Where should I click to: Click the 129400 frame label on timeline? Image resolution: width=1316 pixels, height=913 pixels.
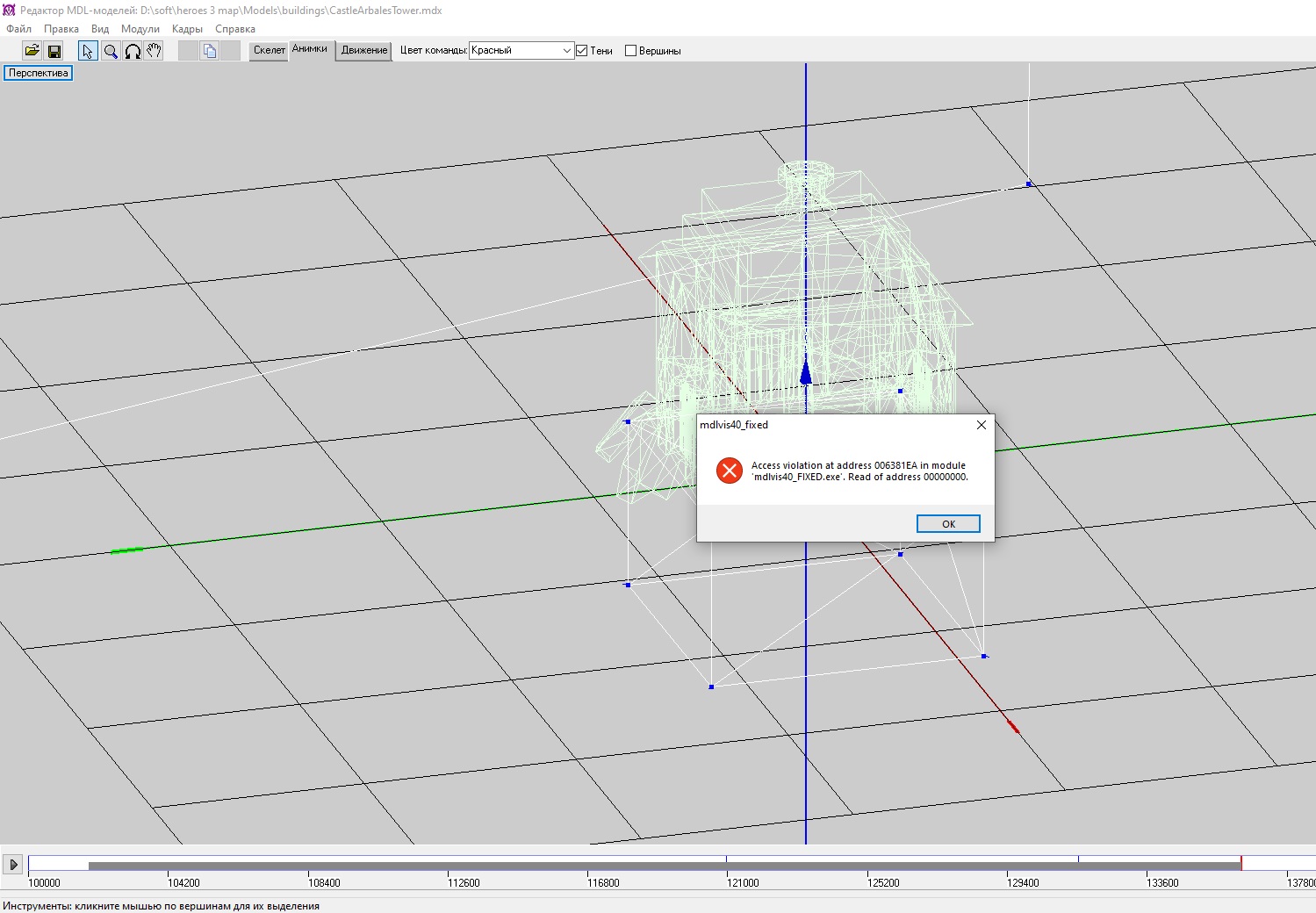click(1023, 883)
